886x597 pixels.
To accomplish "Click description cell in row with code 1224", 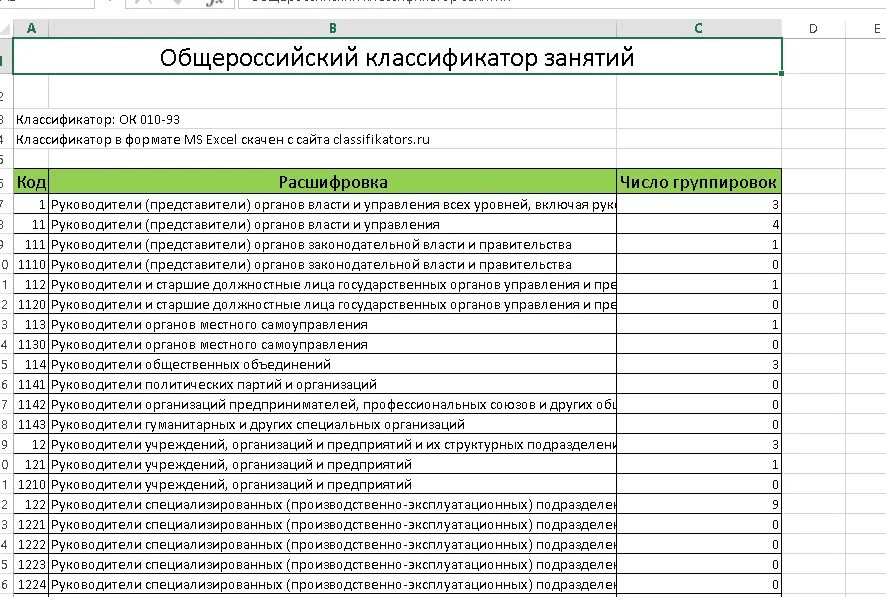I will pos(333,584).
